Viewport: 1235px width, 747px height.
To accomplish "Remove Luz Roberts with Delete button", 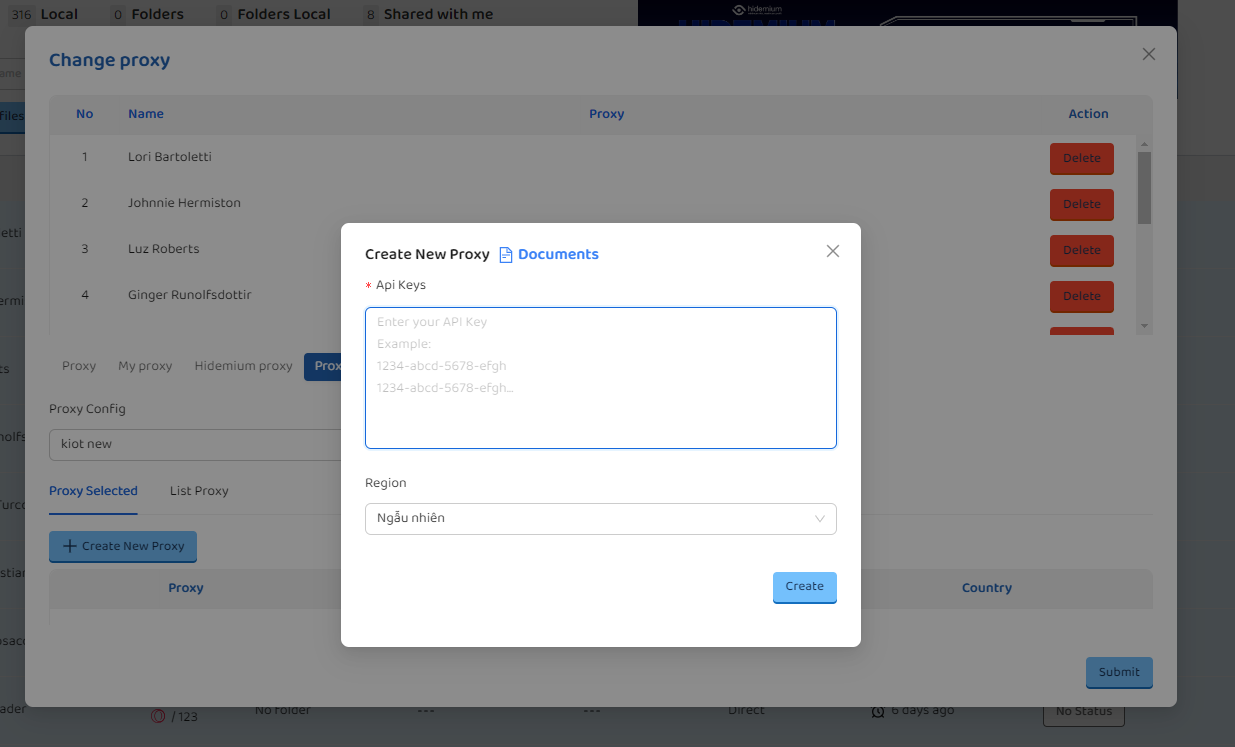I will point(1081,250).
